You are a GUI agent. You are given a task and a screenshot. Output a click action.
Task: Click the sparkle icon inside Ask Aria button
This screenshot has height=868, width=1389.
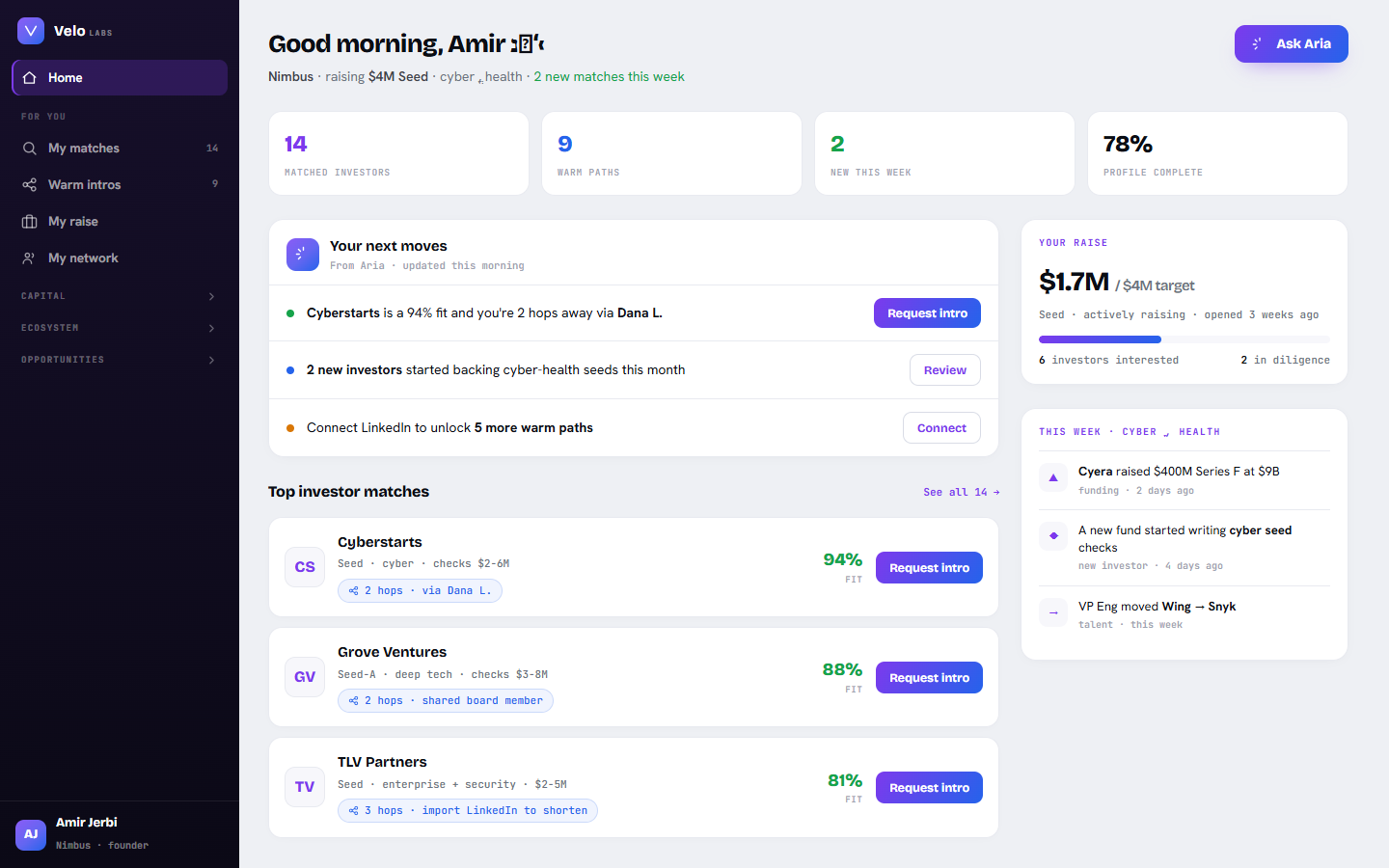pyautogui.click(x=1257, y=44)
